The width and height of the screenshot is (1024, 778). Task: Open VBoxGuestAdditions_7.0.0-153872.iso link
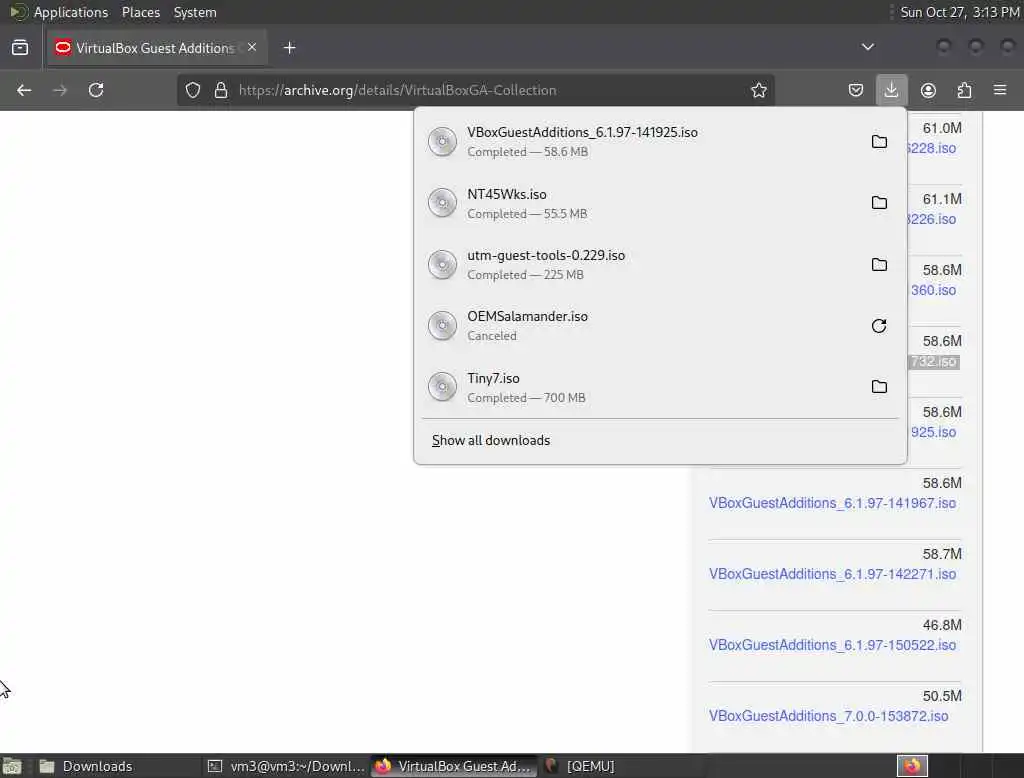(x=828, y=716)
